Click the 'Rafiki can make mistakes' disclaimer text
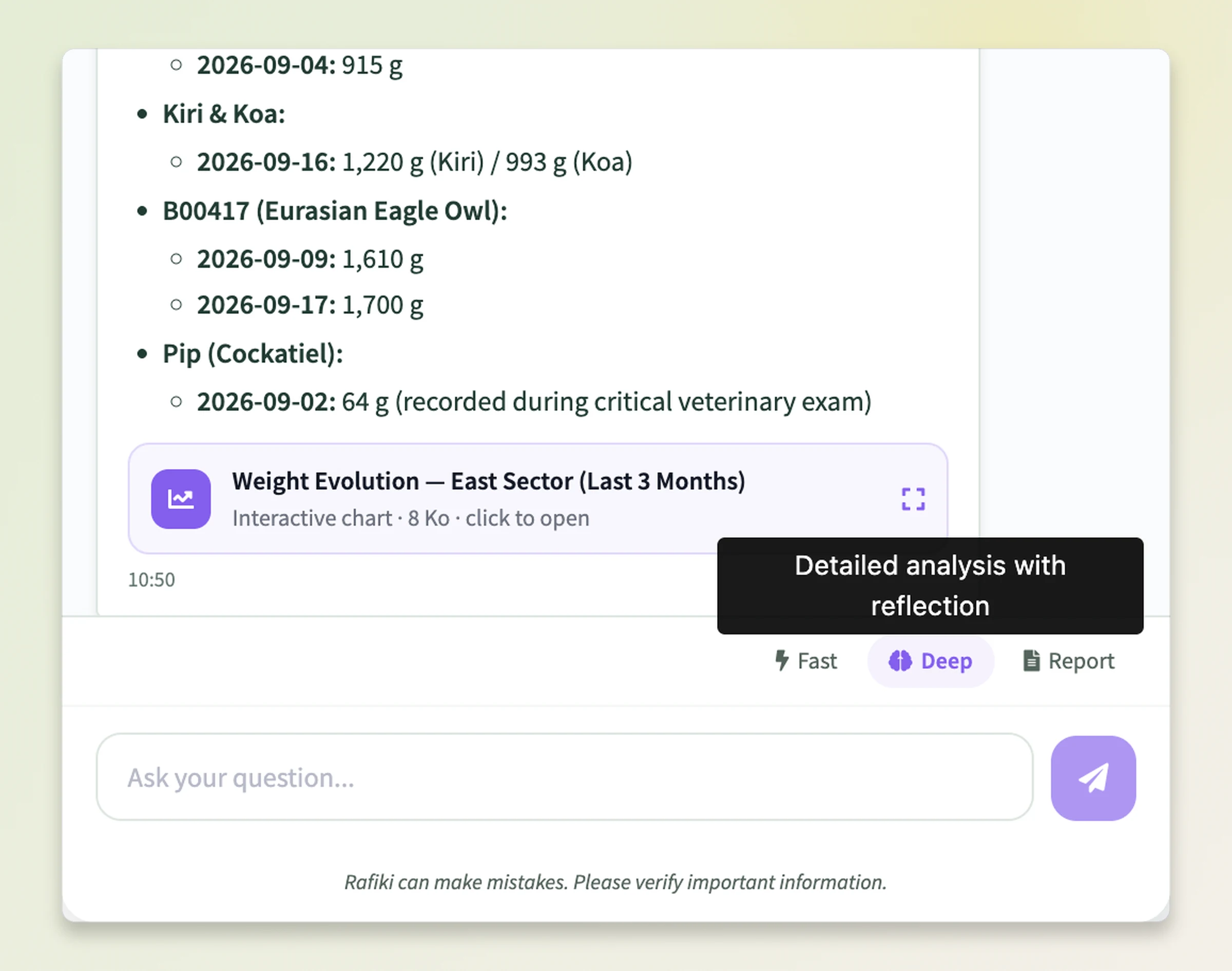Screen dimensions: 1232x971 [615, 882]
